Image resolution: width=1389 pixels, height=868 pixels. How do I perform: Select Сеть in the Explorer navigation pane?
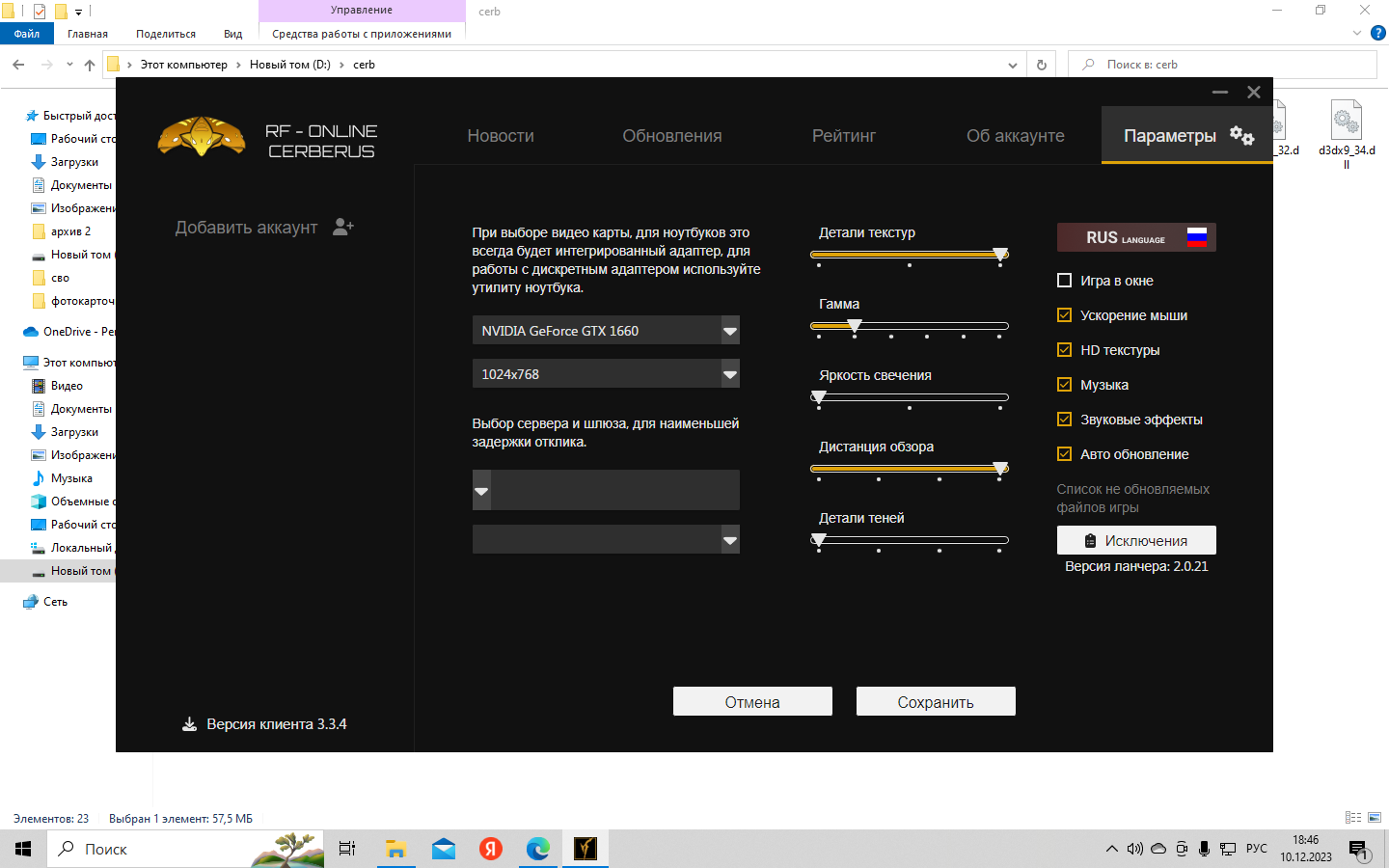click(x=55, y=602)
